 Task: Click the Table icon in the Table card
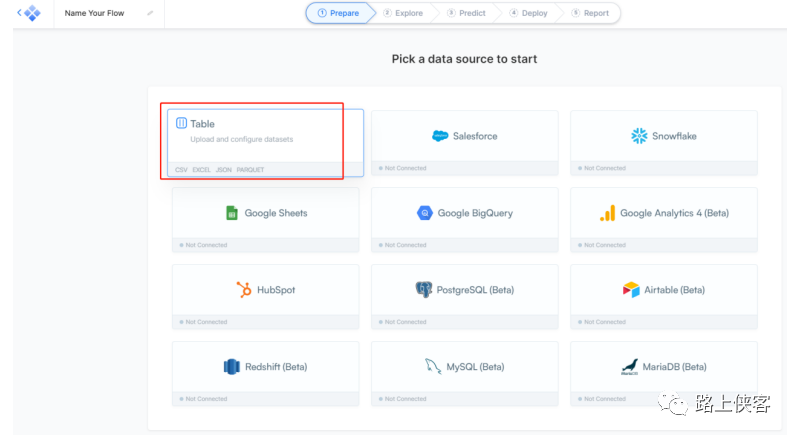tap(181, 123)
